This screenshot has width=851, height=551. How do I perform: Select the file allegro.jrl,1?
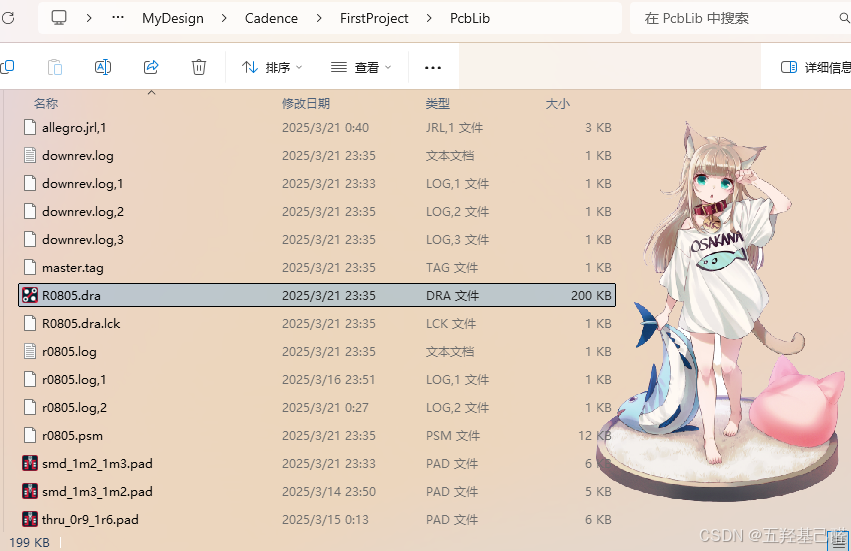317,128
